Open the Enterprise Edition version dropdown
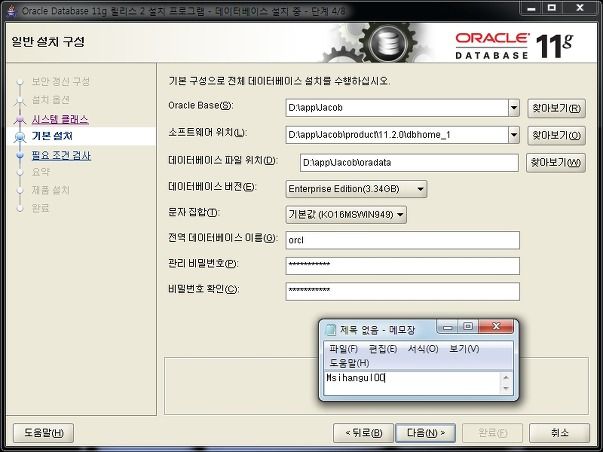This screenshot has width=603, height=452. point(356,189)
